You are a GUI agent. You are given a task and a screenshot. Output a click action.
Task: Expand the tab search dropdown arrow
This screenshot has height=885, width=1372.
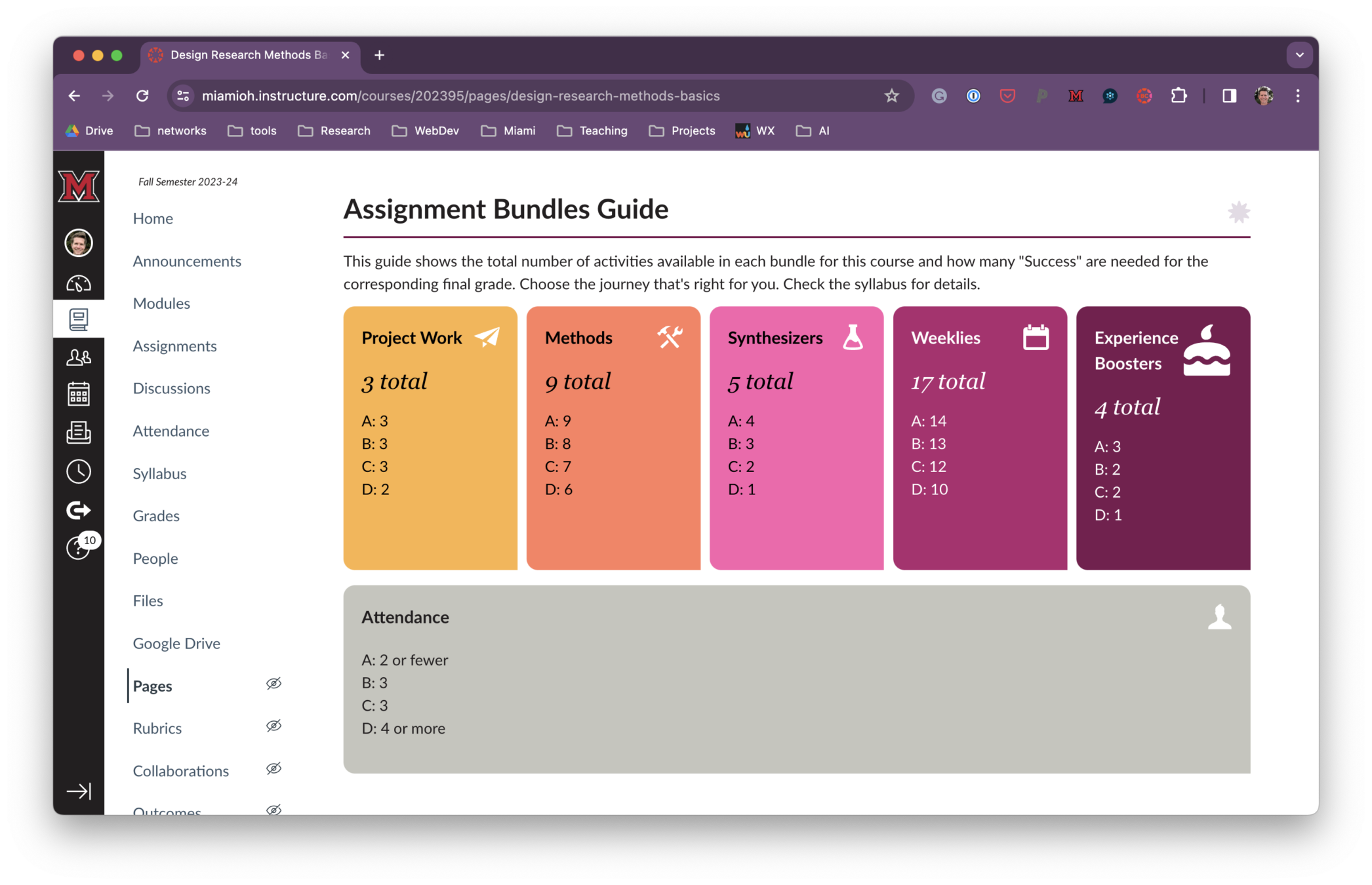[x=1299, y=55]
